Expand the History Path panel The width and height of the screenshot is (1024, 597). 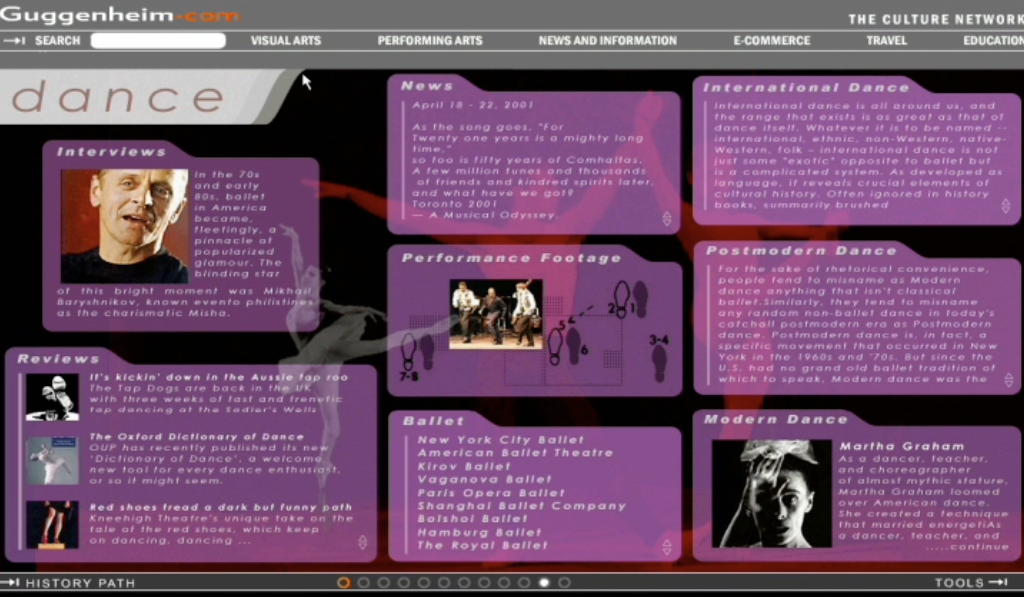coord(68,583)
